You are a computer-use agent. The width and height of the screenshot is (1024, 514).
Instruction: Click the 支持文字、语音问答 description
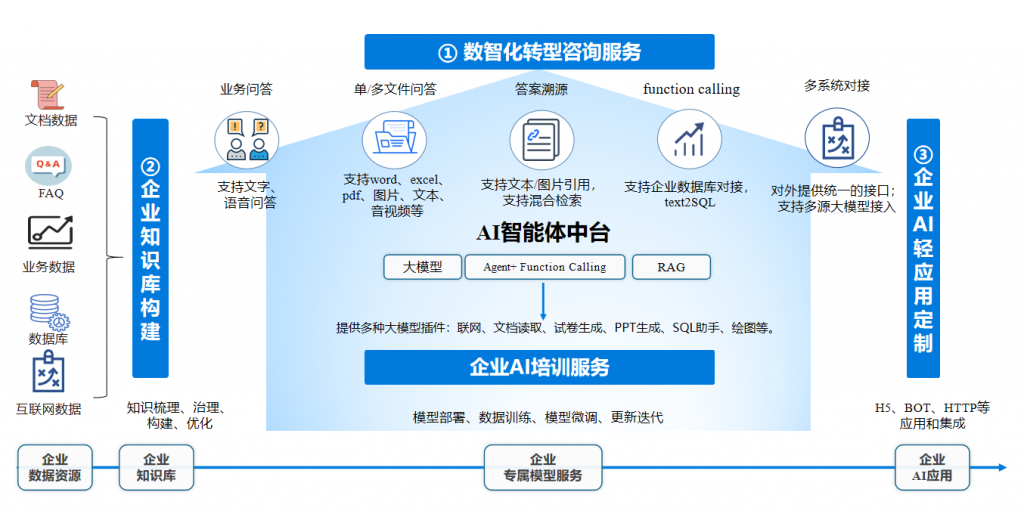[248, 195]
